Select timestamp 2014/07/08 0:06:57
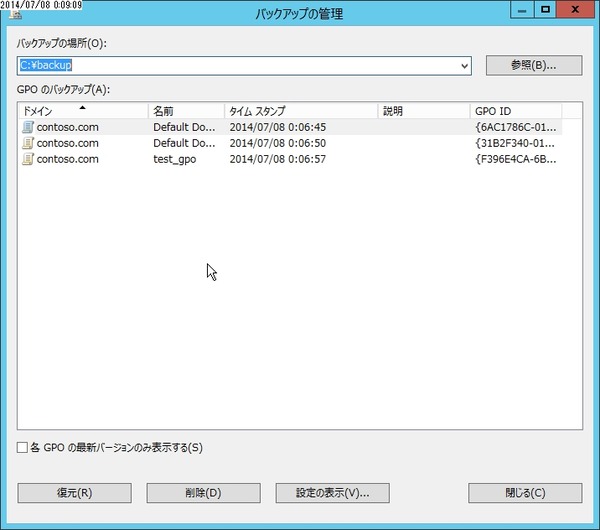This screenshot has height=530, width=600. (278, 159)
